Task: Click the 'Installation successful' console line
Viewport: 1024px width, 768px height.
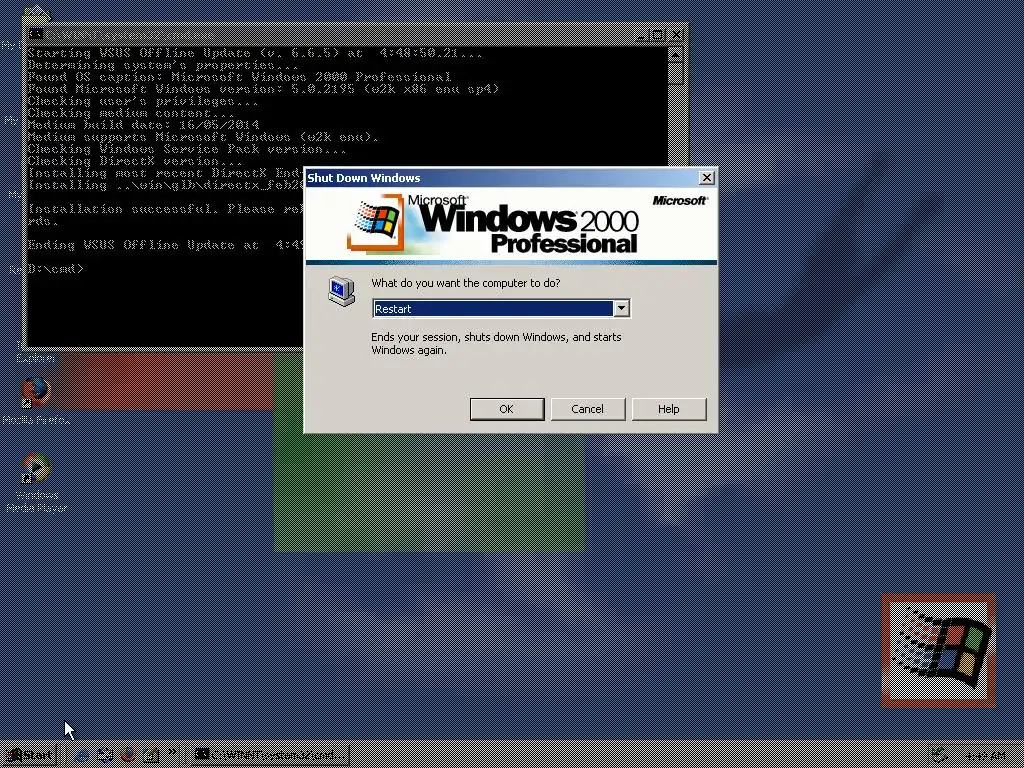Action: click(x=166, y=209)
